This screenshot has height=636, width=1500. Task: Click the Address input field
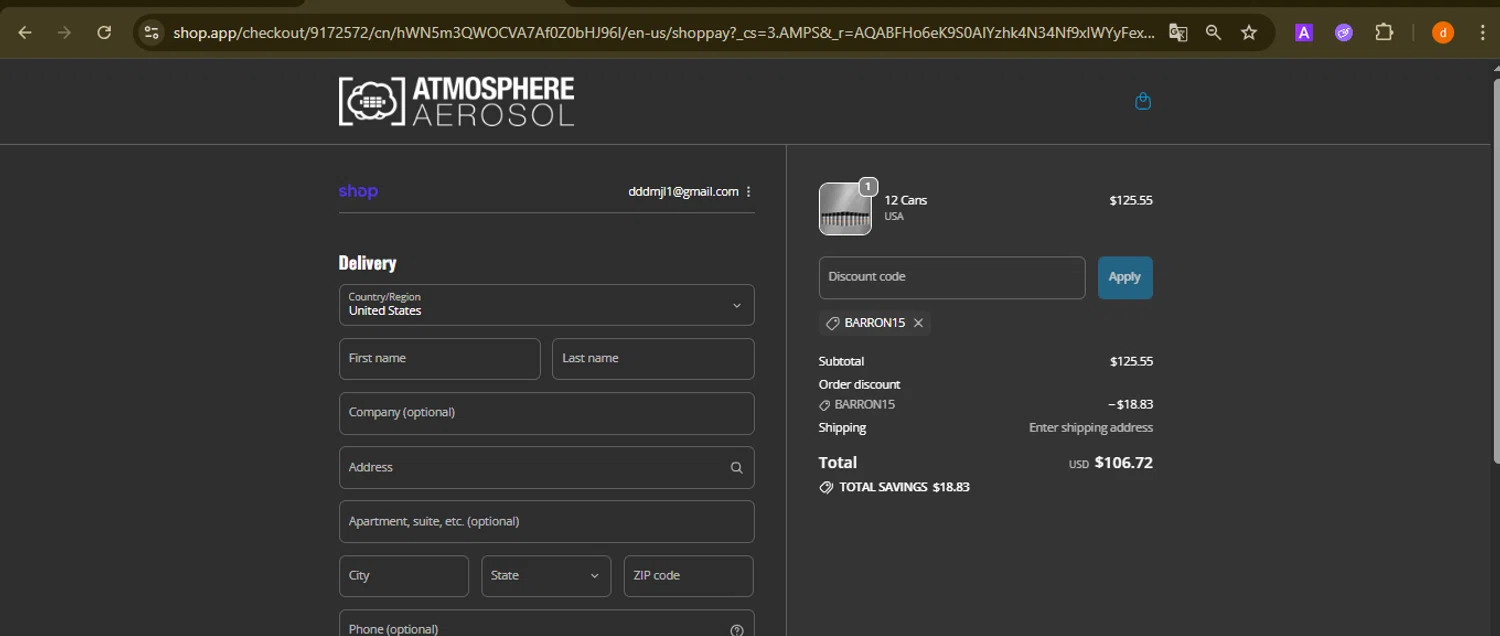(x=547, y=467)
